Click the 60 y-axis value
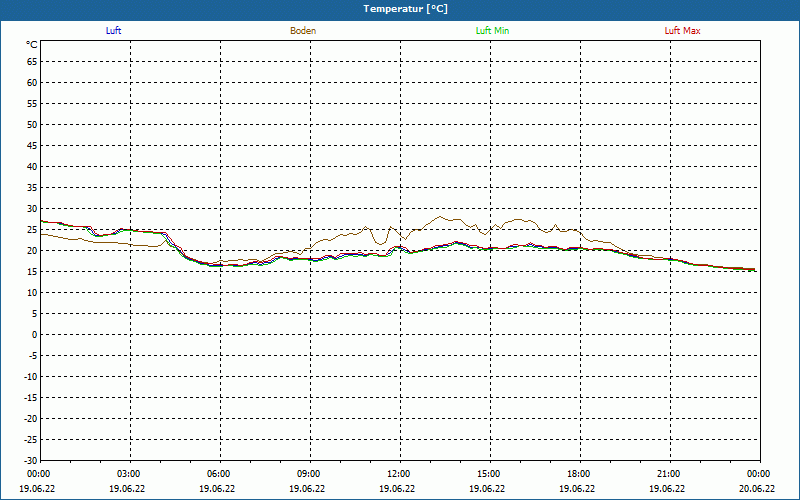800x500 pixels. pyautogui.click(x=32, y=83)
